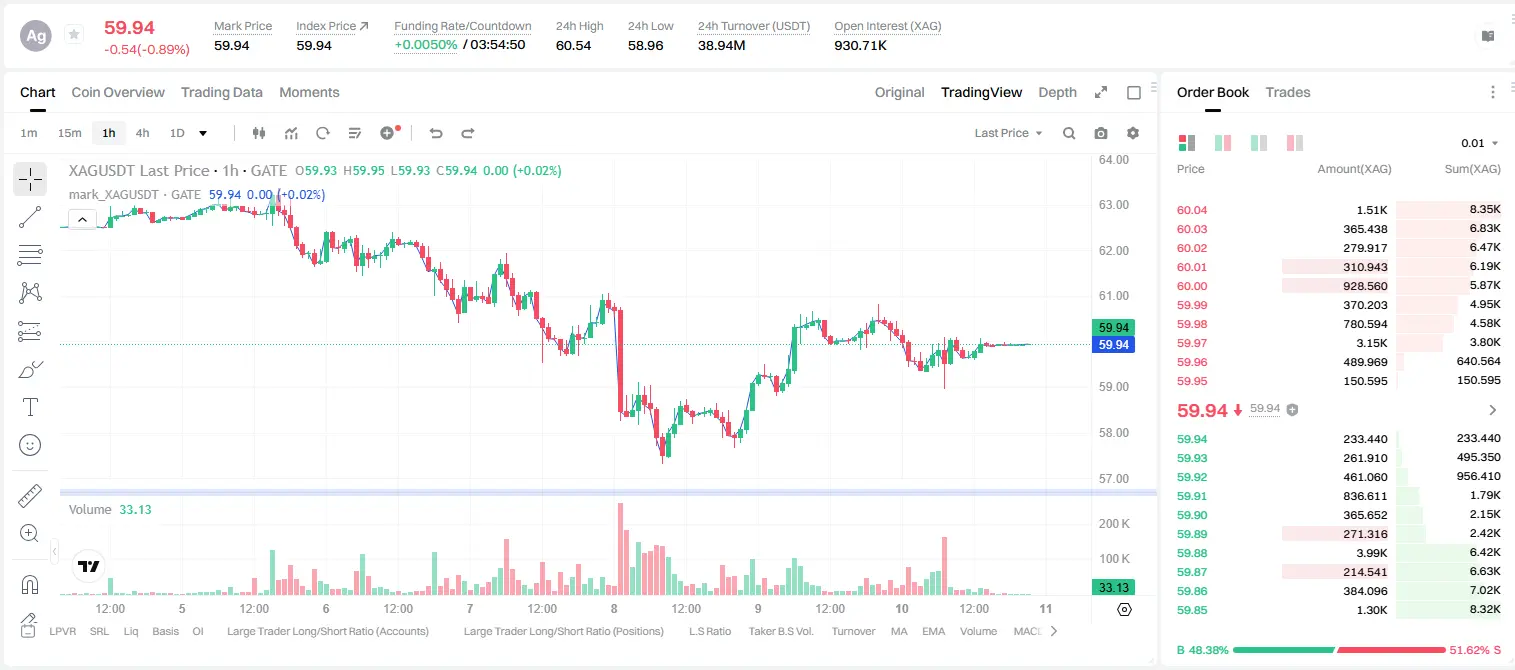Click the 60.00 ask price row
This screenshot has height=670, width=1515.
(1339, 286)
